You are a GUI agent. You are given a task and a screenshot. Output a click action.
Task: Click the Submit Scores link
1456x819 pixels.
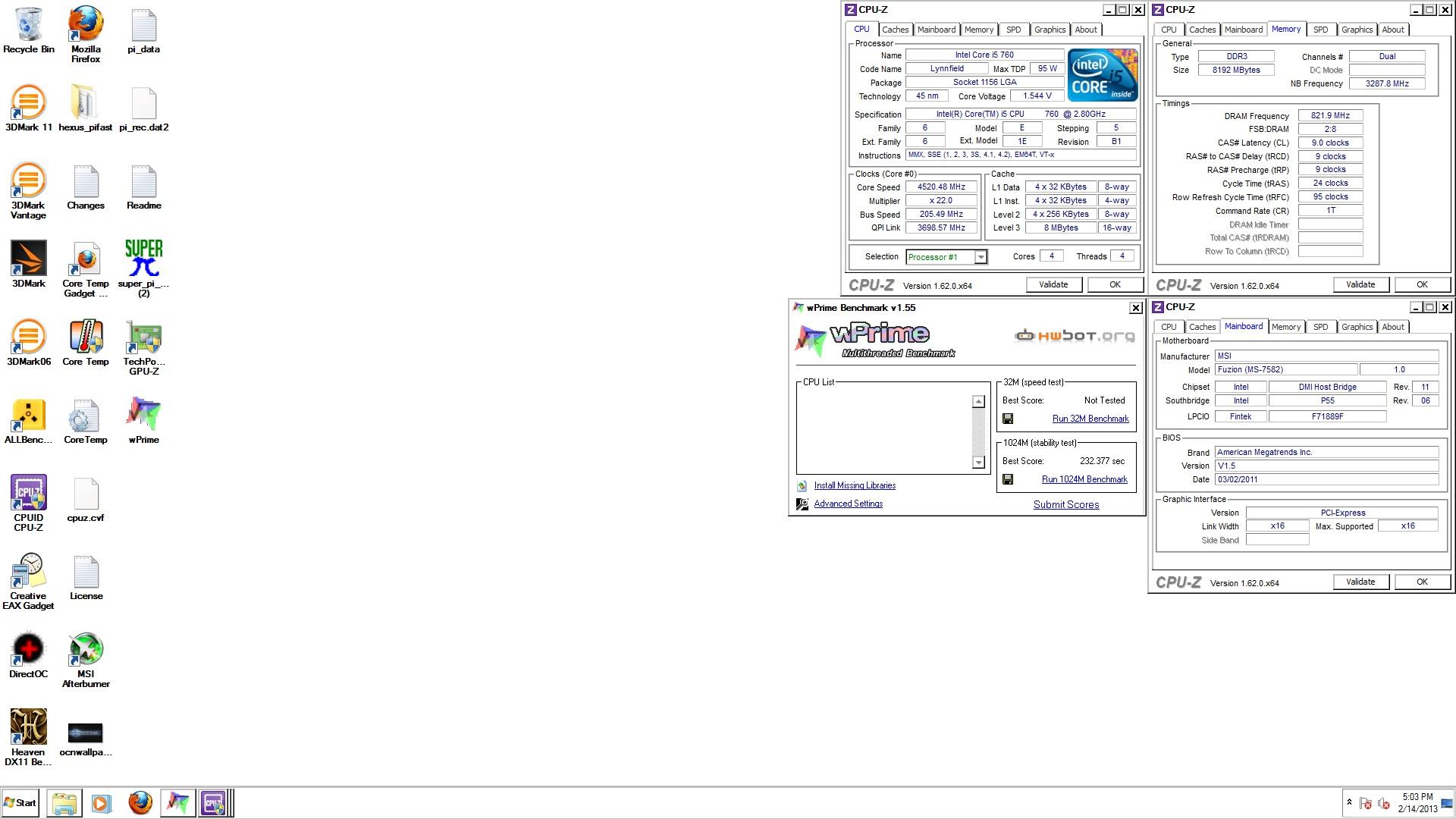click(x=1065, y=504)
